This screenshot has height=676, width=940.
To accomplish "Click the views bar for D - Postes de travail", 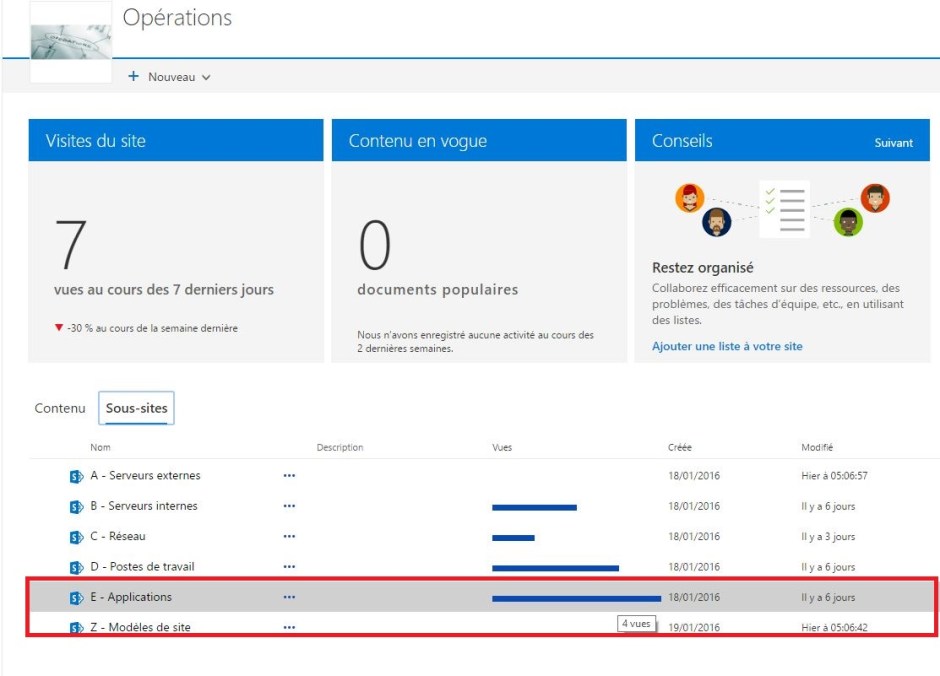I will pyautogui.click(x=555, y=568).
